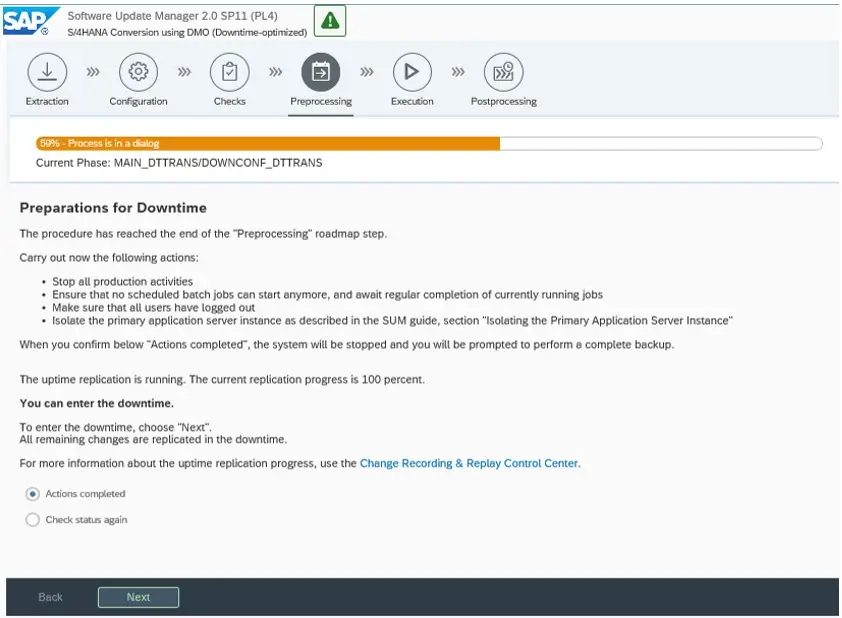
Task: Click the Ensure no scheduled batch jobs bullet
Action: (328, 295)
